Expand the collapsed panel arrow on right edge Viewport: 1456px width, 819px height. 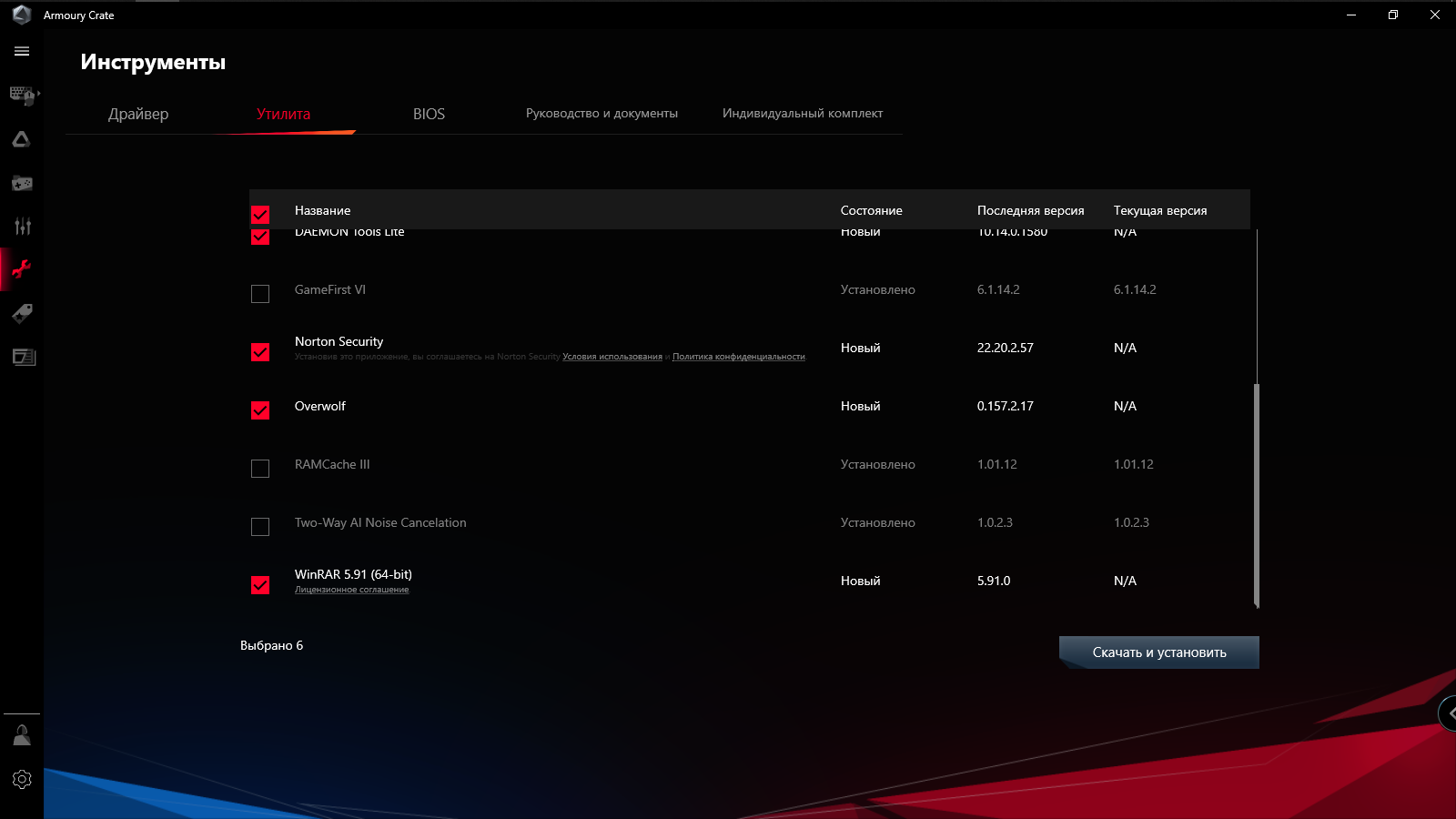(1448, 713)
